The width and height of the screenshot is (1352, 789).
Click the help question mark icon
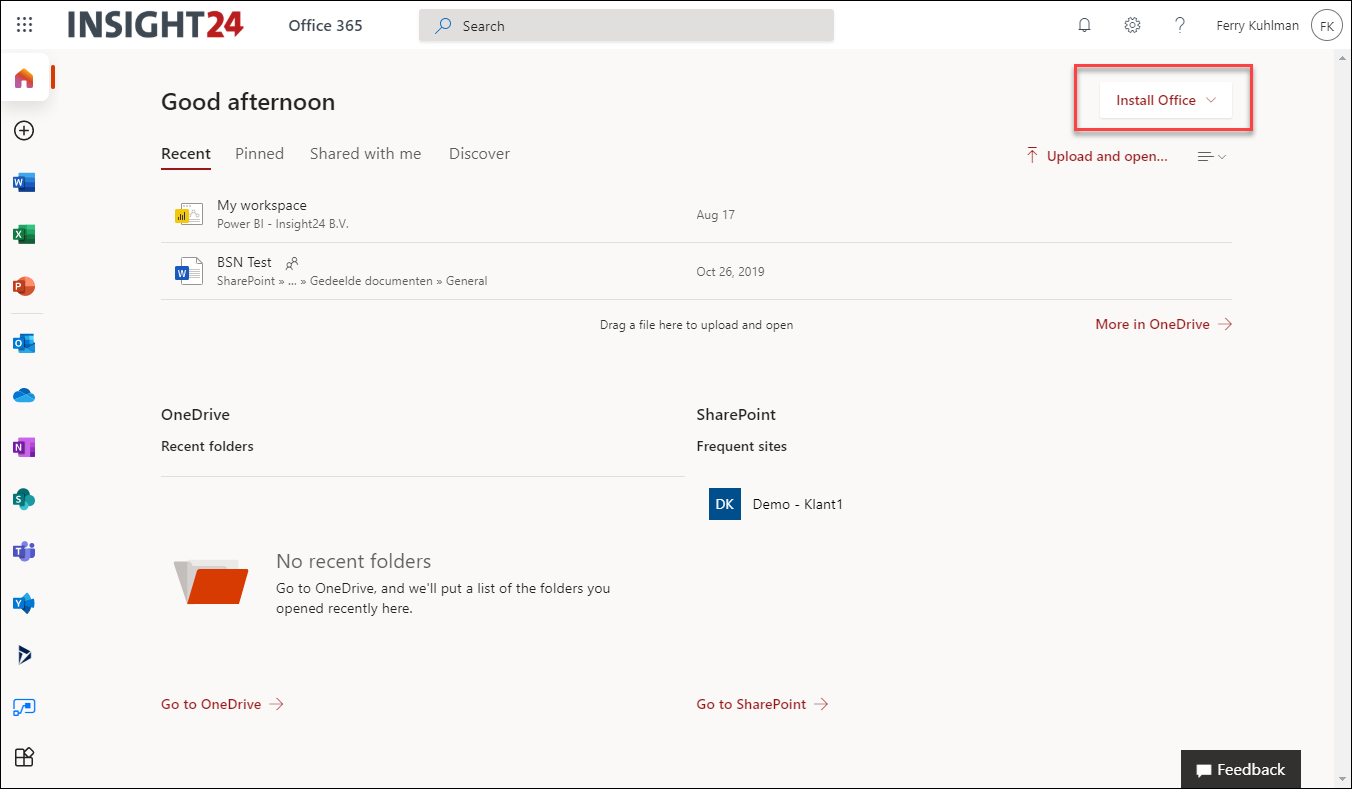1180,25
